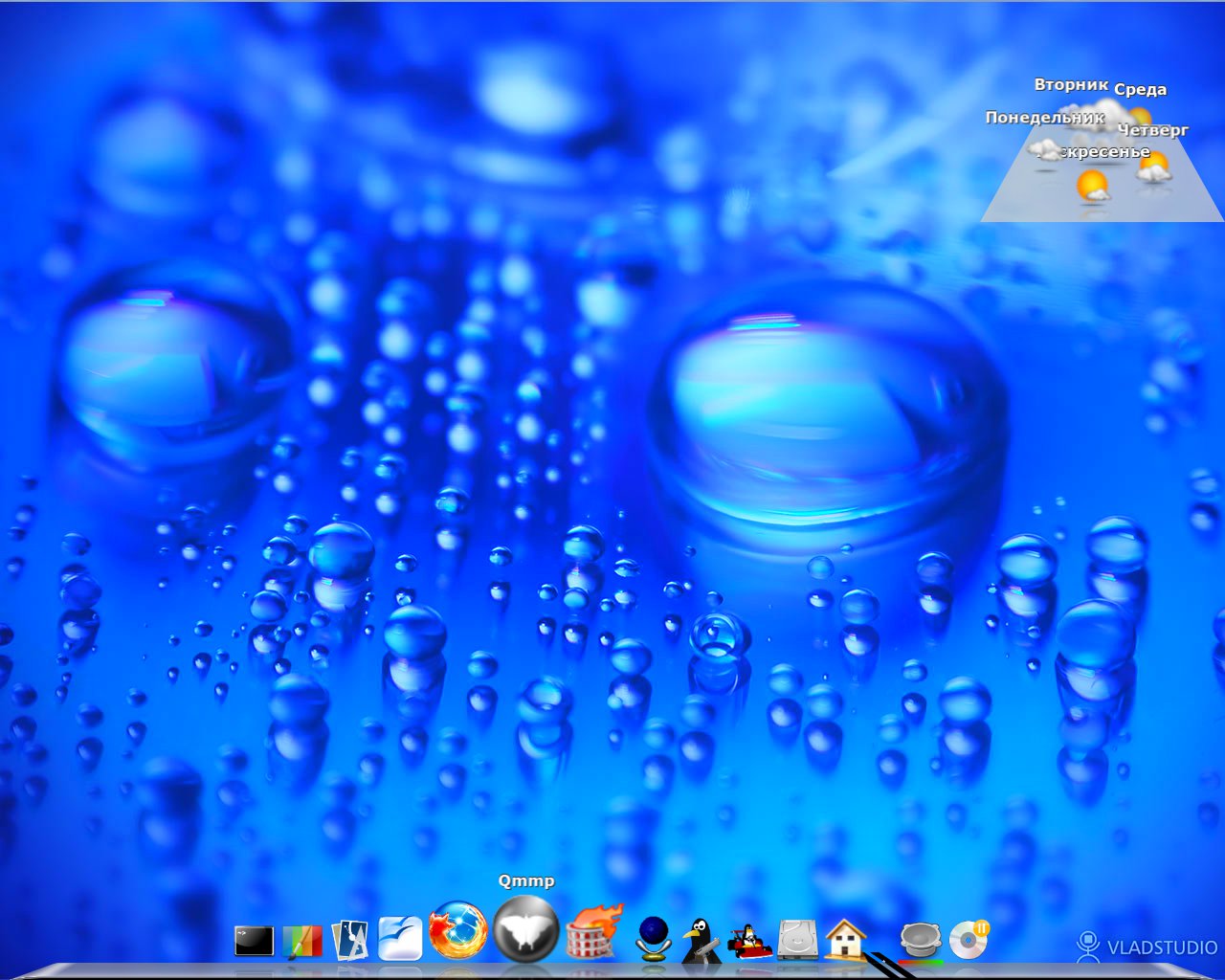Launch OpenOffice from the dock

coord(400,939)
